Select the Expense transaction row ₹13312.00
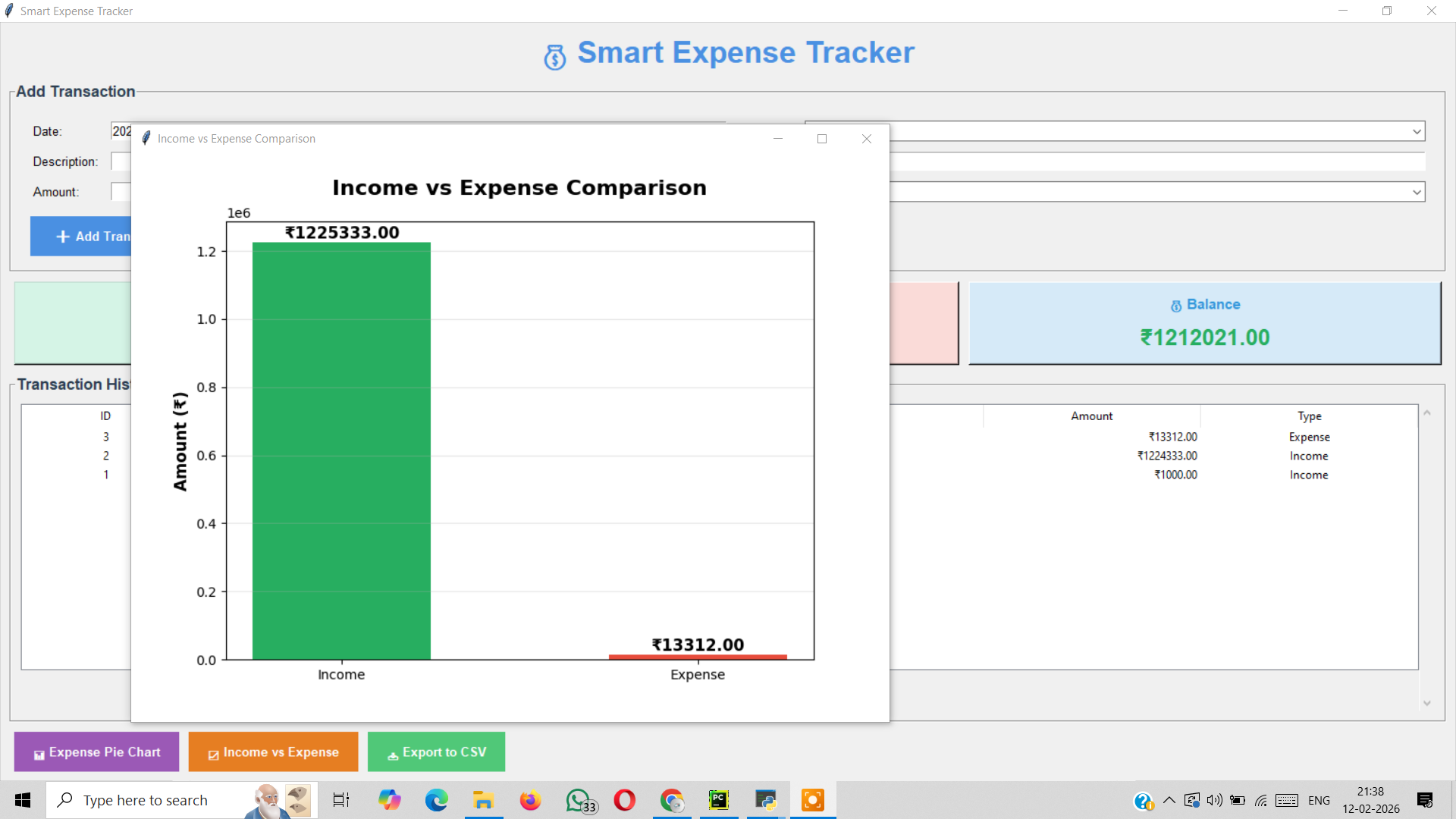1456x819 pixels. pos(1172,437)
